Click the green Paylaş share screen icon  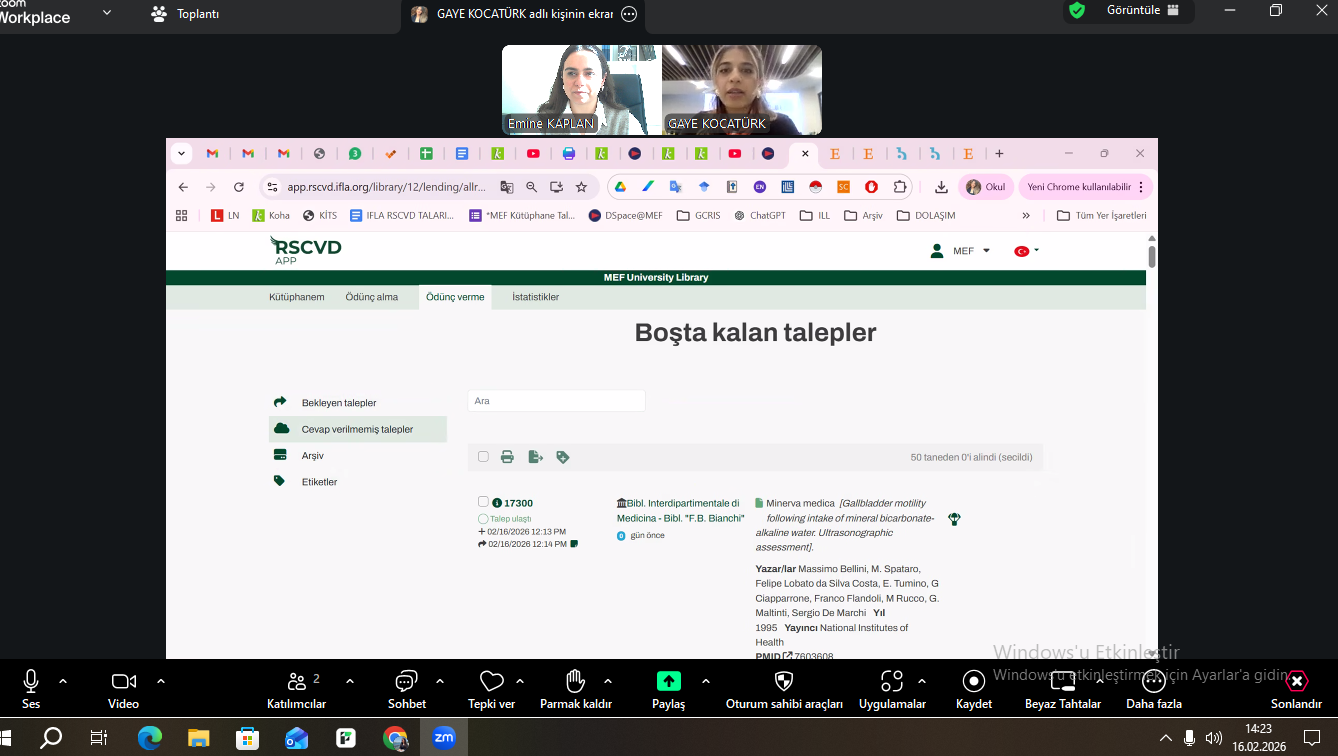(668, 682)
